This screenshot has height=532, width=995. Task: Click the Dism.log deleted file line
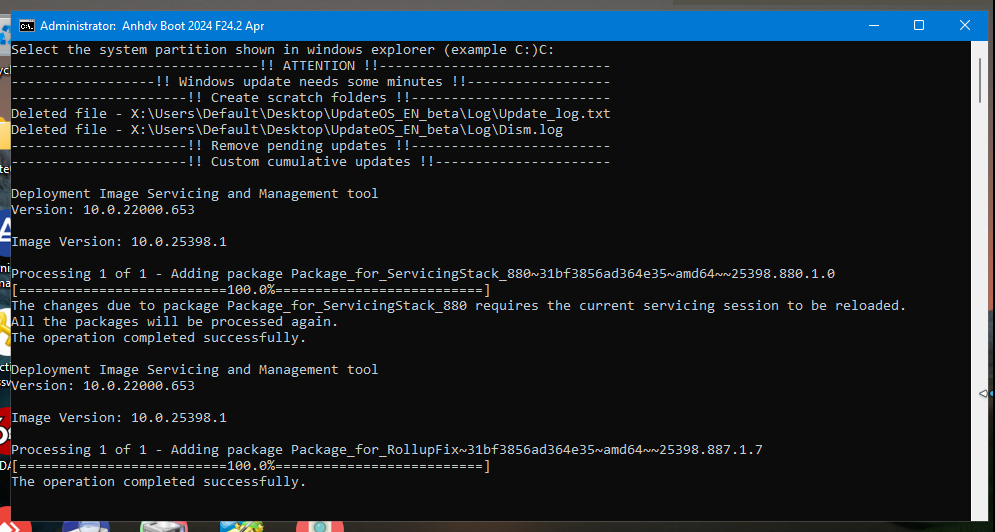pyautogui.click(x=287, y=130)
